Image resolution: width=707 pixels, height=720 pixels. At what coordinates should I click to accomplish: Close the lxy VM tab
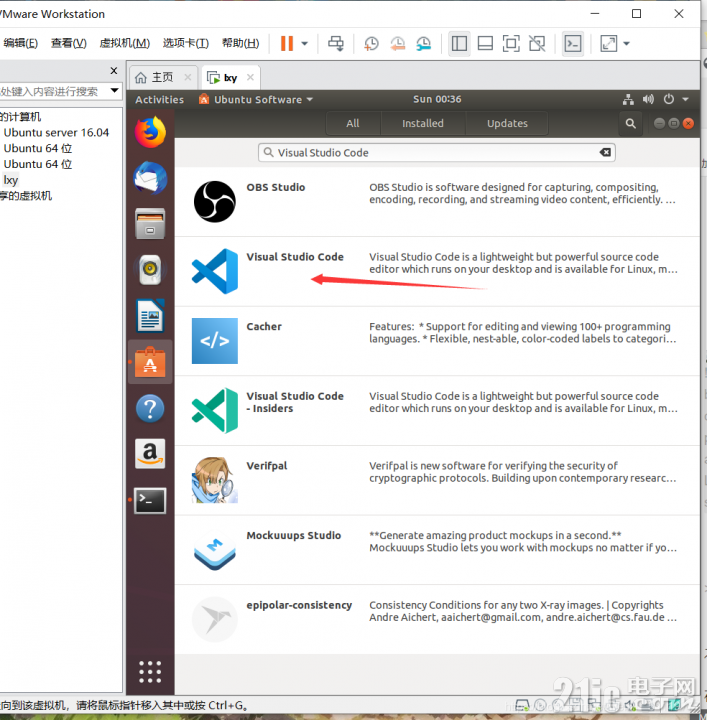pos(250,77)
